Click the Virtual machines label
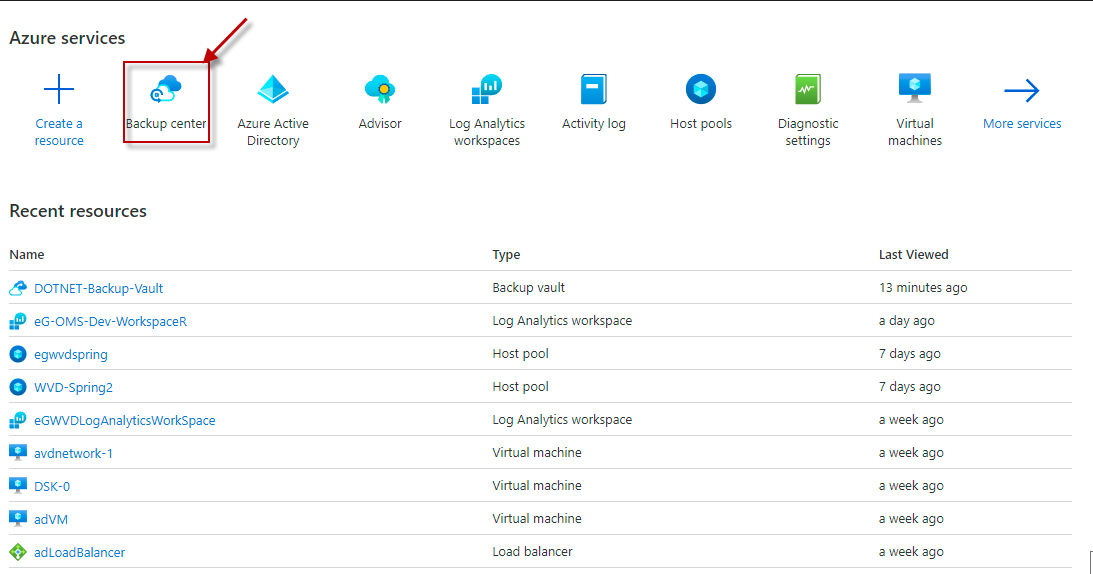The width and height of the screenshot is (1093, 574). 915,132
